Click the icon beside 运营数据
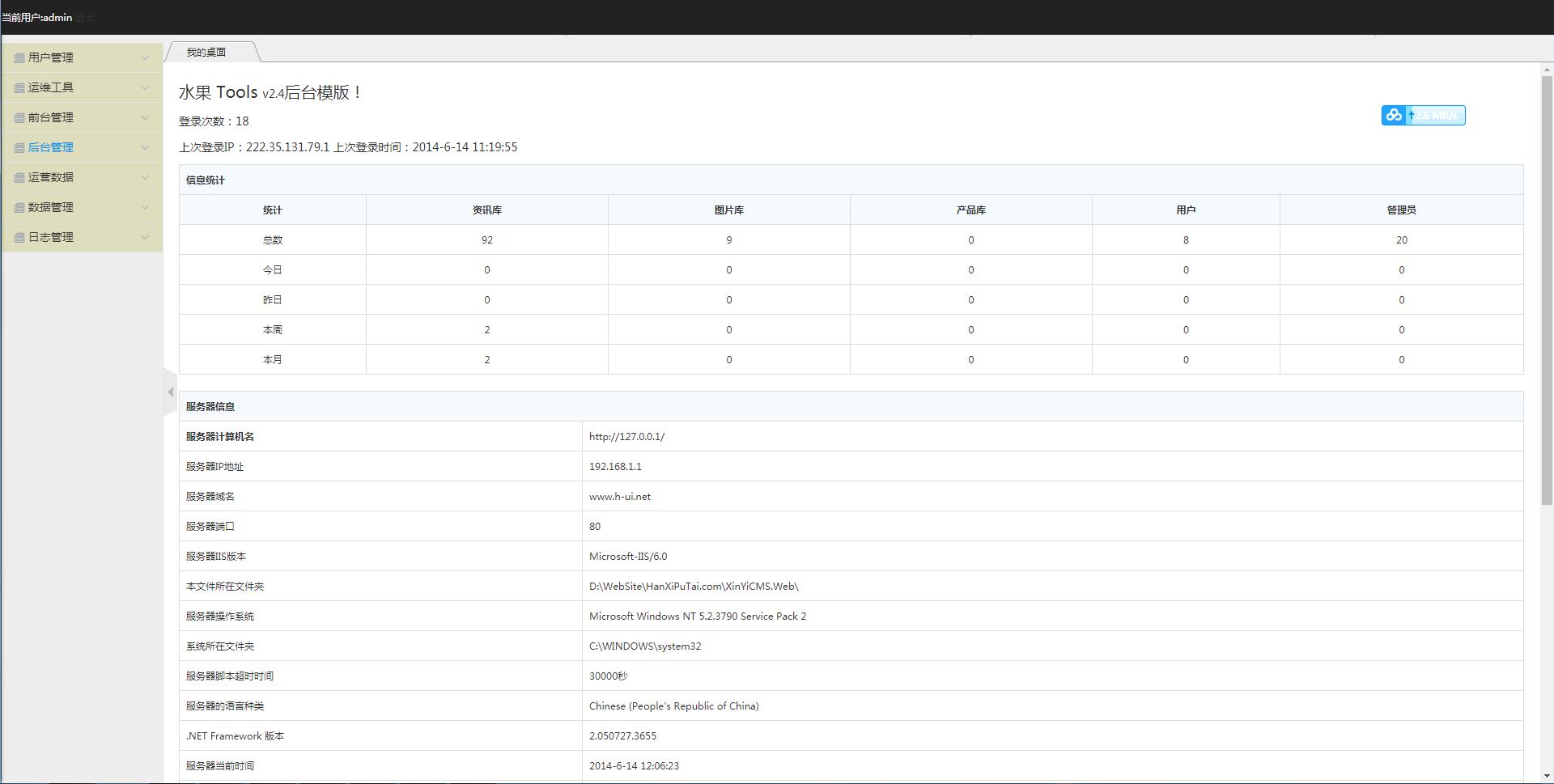This screenshot has width=1554, height=784. coord(19,178)
